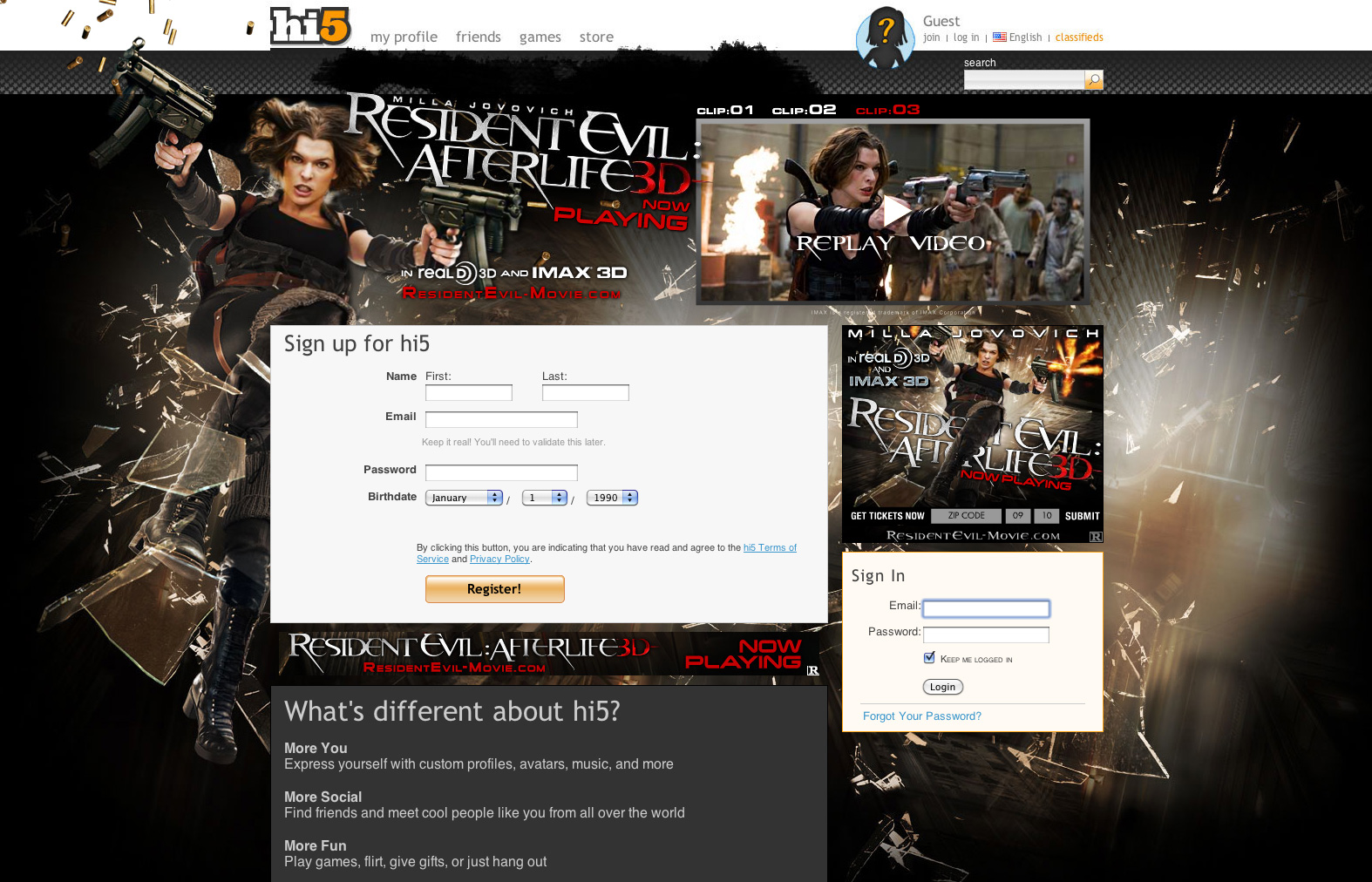Screen dimensions: 1372x882
Task: Toggle the Keep me logged in checkbox
Action: click(x=929, y=658)
